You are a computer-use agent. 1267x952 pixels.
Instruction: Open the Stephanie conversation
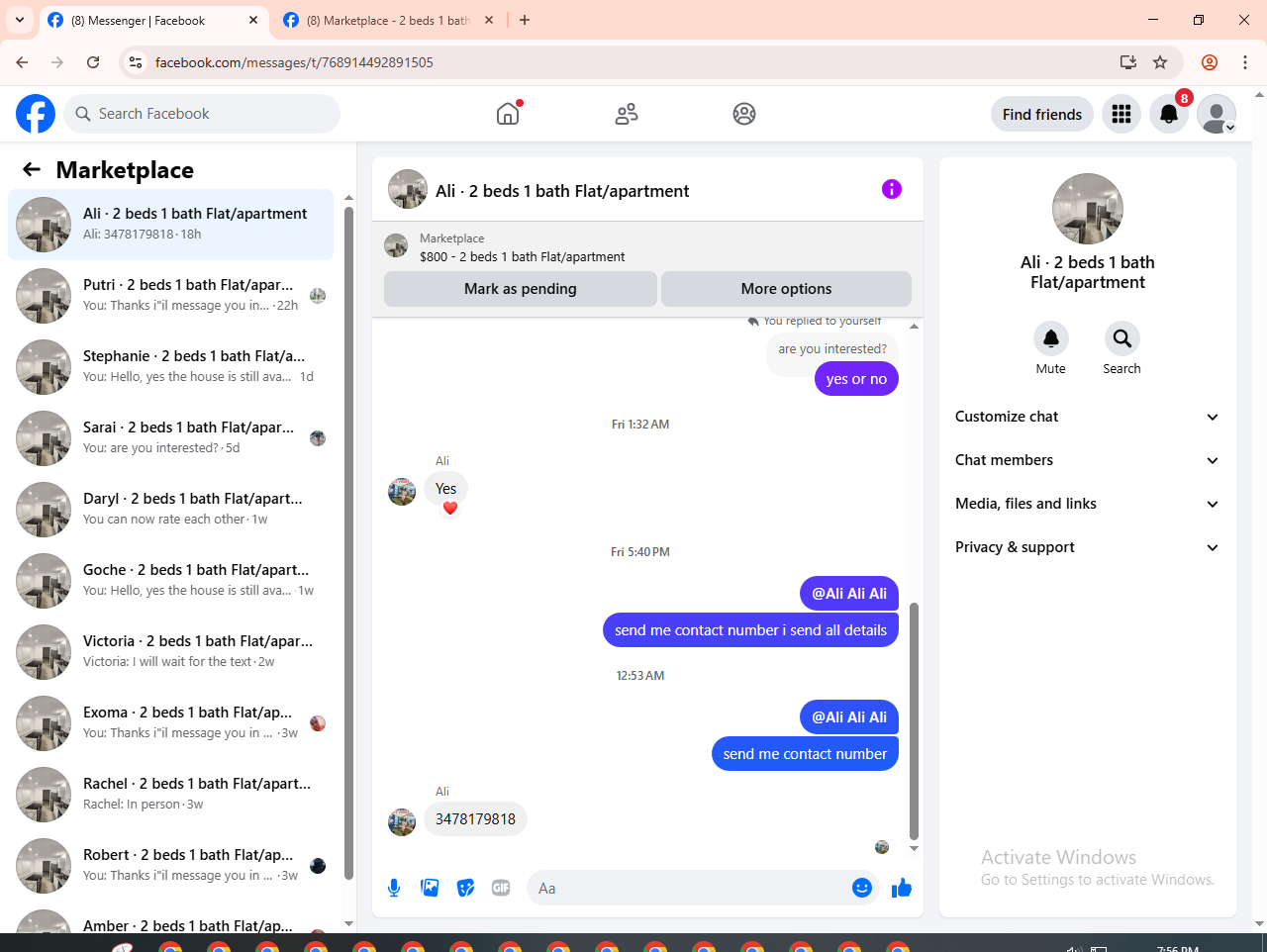pyautogui.click(x=171, y=367)
